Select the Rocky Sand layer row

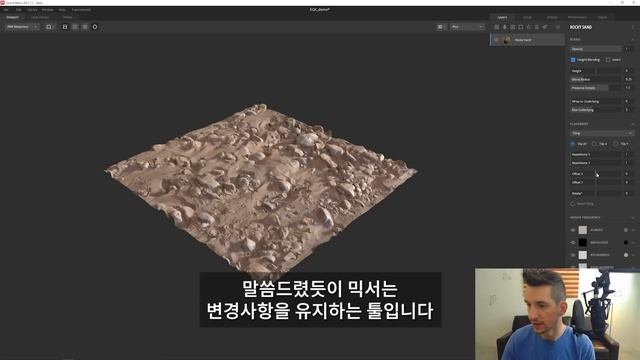527,40
